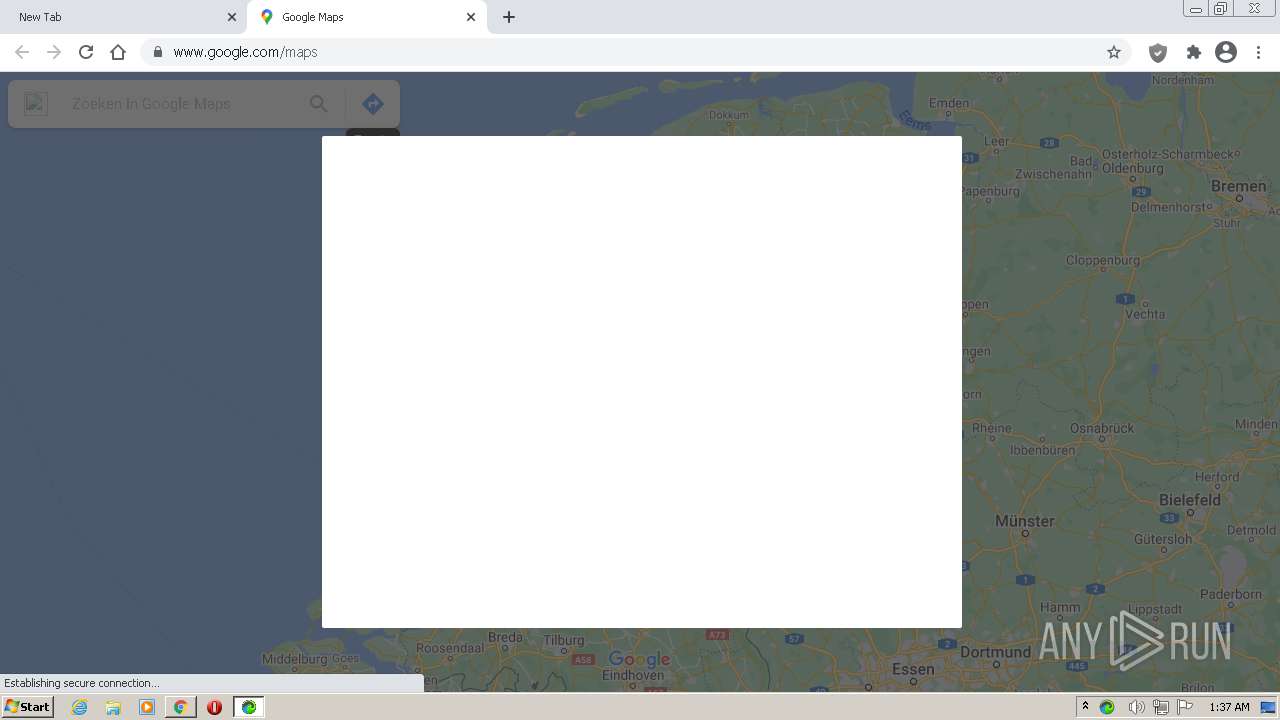This screenshot has height=720, width=1280.
Task: Click the Osnabrück label on the map
Action: [1102, 428]
